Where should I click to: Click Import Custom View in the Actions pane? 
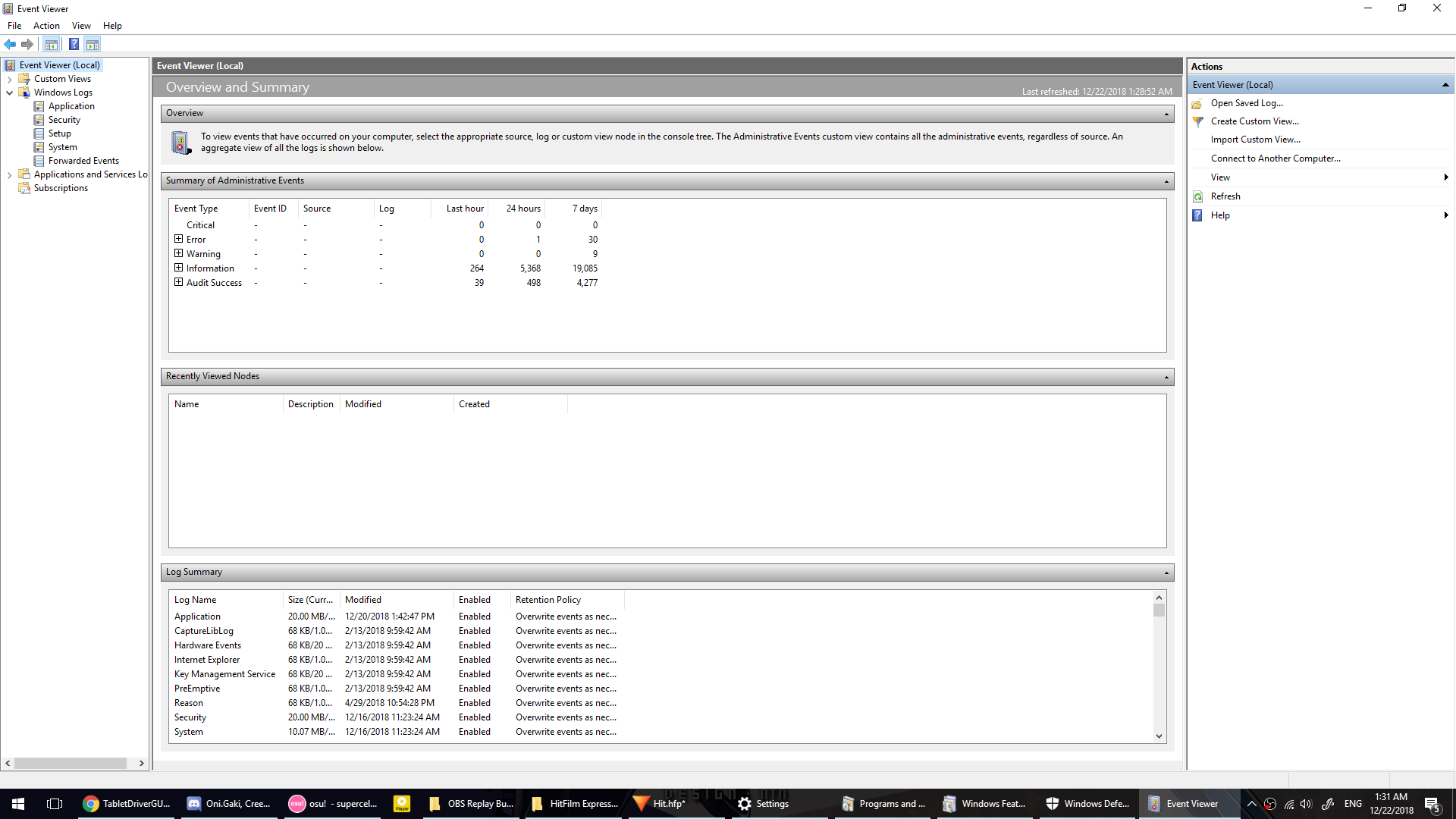(1256, 139)
